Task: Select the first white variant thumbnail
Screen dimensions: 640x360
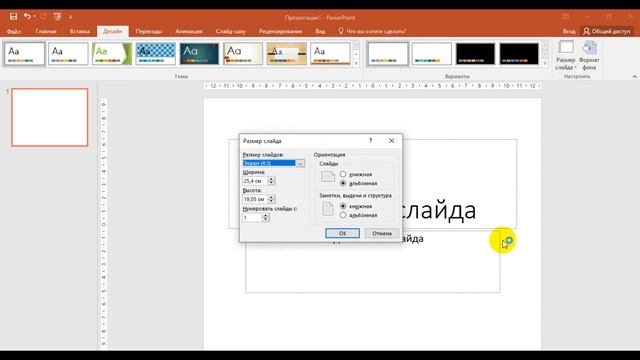Action: pos(388,53)
